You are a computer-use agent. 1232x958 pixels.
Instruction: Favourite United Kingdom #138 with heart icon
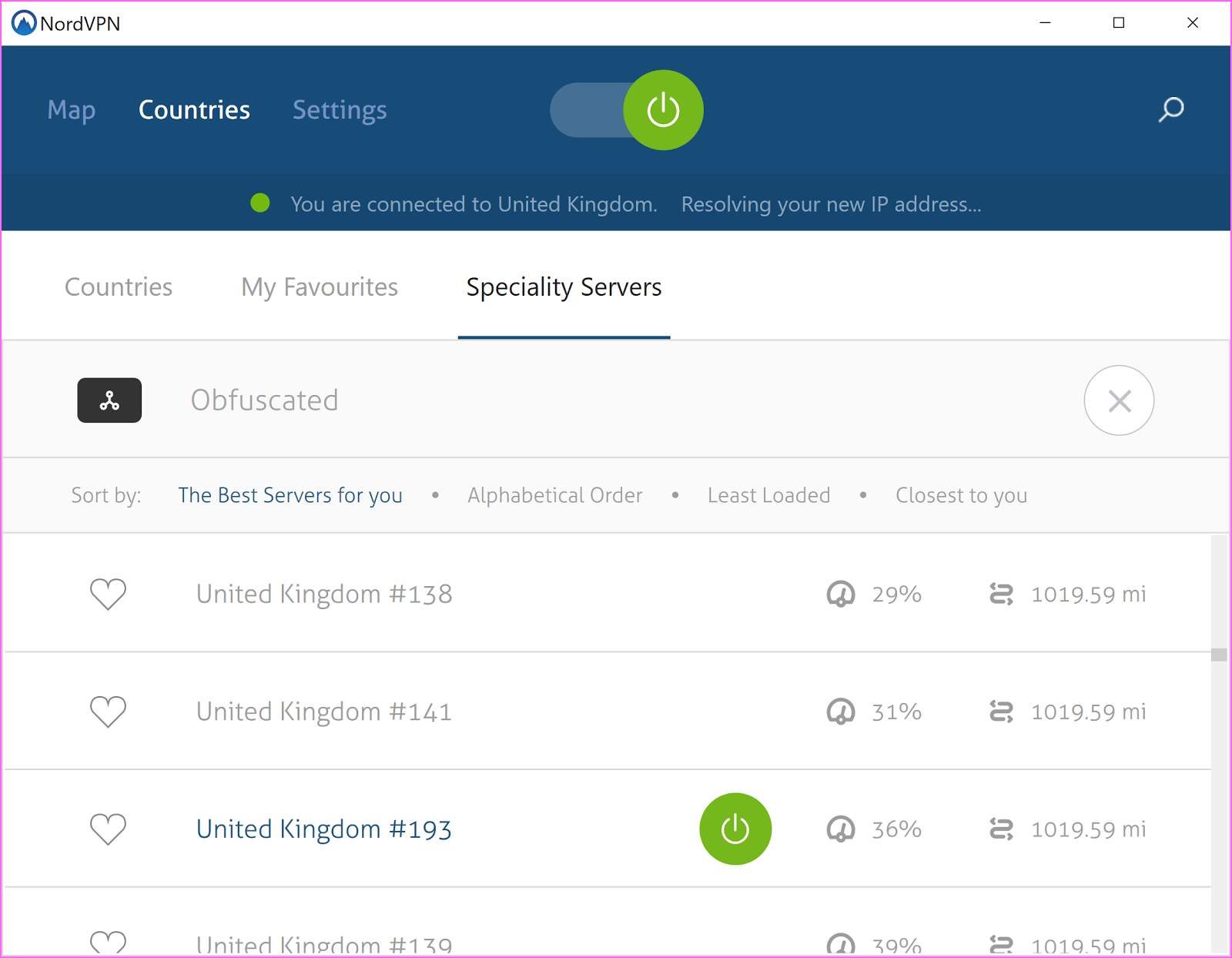tap(108, 594)
